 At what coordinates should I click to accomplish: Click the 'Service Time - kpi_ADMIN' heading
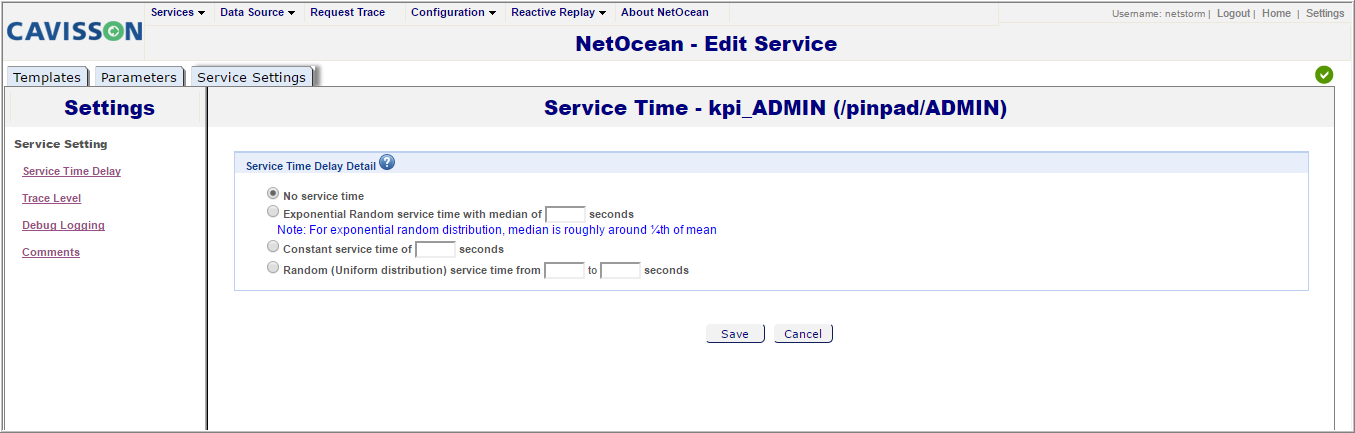[775, 108]
